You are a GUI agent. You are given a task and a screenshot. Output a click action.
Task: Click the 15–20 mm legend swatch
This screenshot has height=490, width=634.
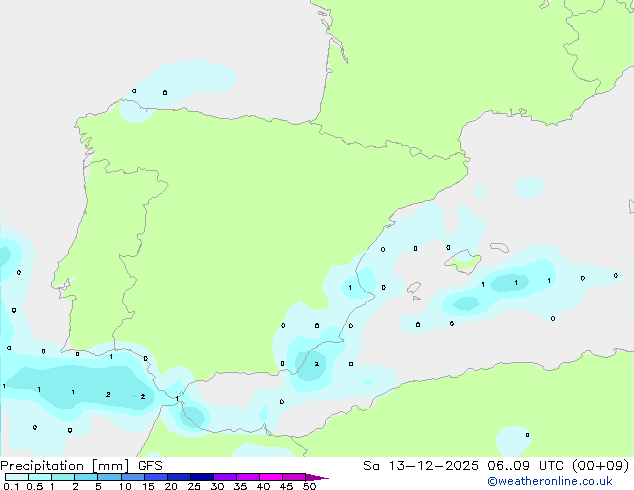(x=156, y=477)
